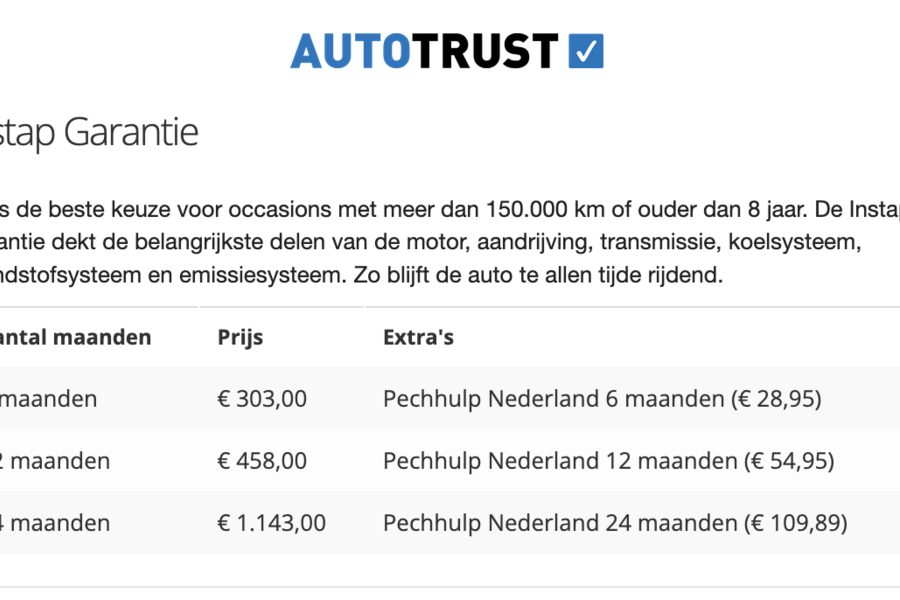Image resolution: width=900 pixels, height=600 pixels.
Task: Click the text mentioning 150.000 km
Action: click(450, 209)
